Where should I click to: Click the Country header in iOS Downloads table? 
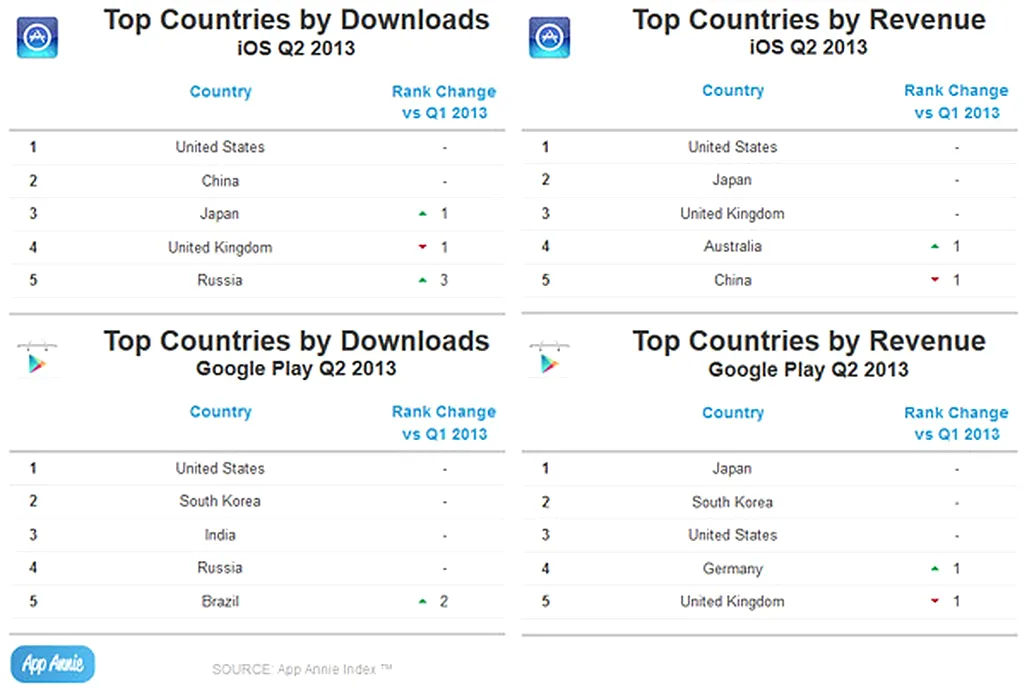click(x=220, y=92)
